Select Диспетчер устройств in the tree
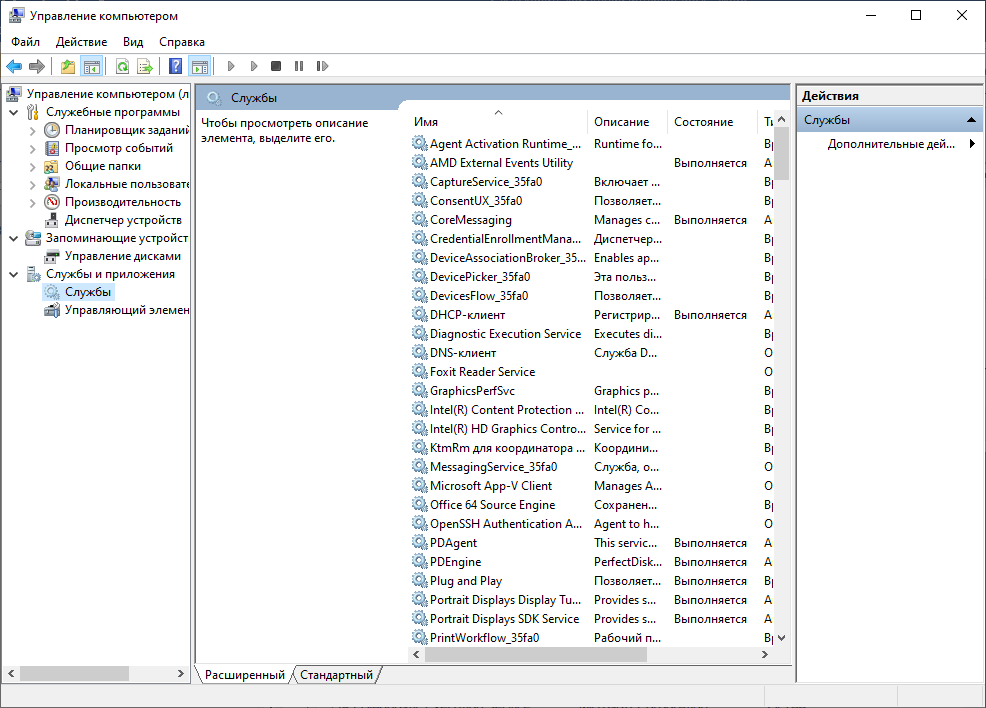This screenshot has height=708, width=986. click(x=122, y=220)
